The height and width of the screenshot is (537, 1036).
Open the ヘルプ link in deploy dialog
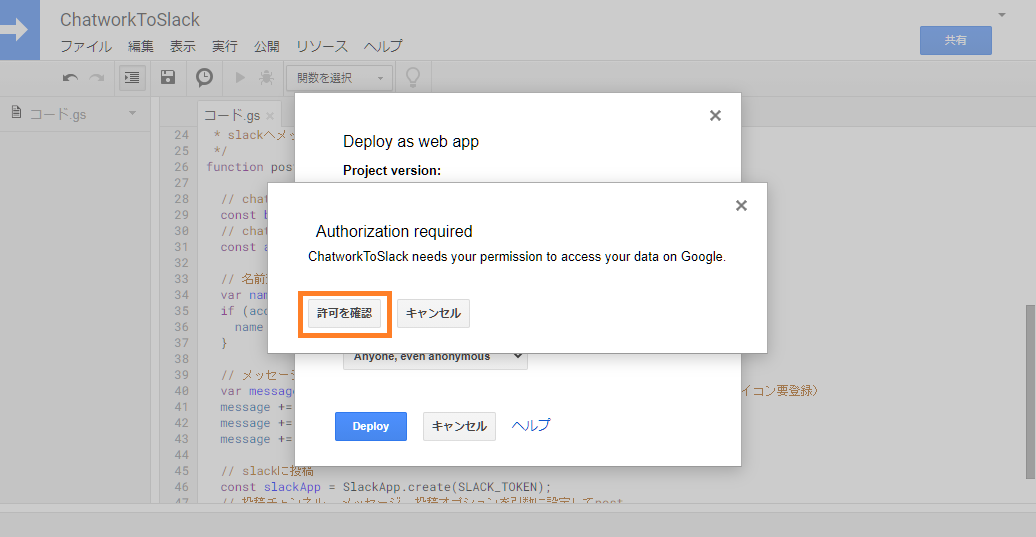[x=531, y=425]
